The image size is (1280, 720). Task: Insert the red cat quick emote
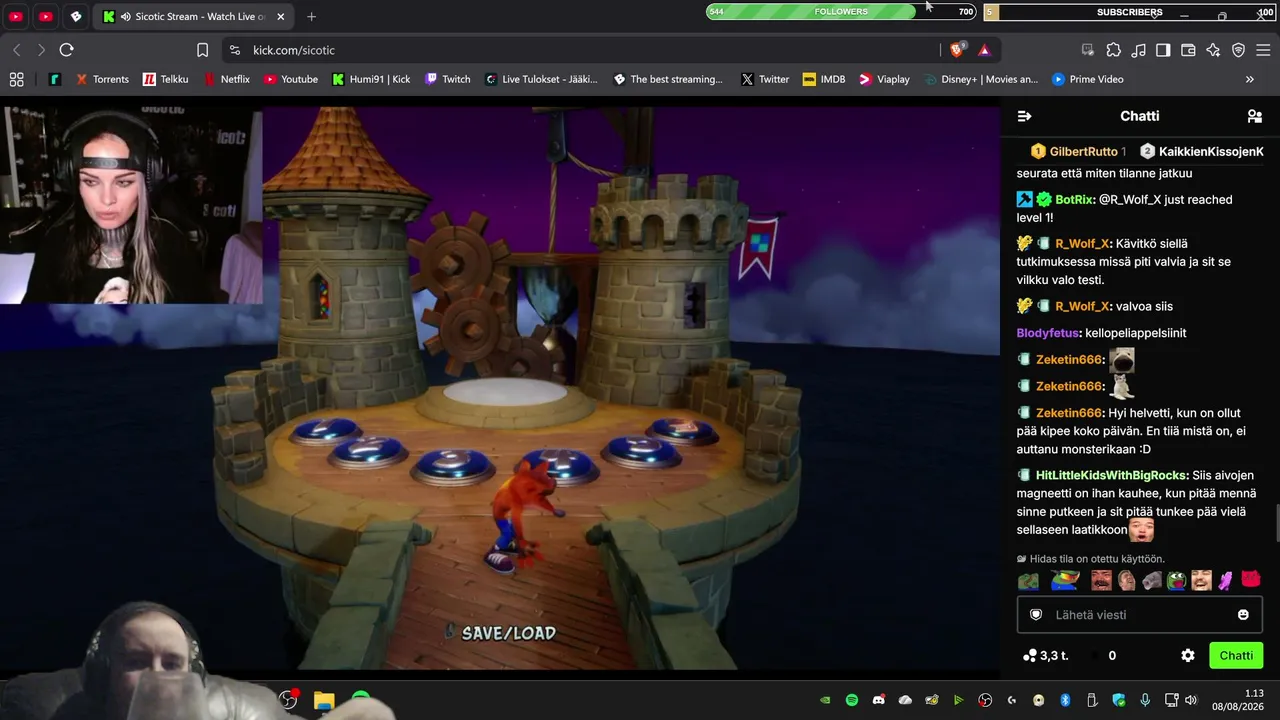(1251, 580)
